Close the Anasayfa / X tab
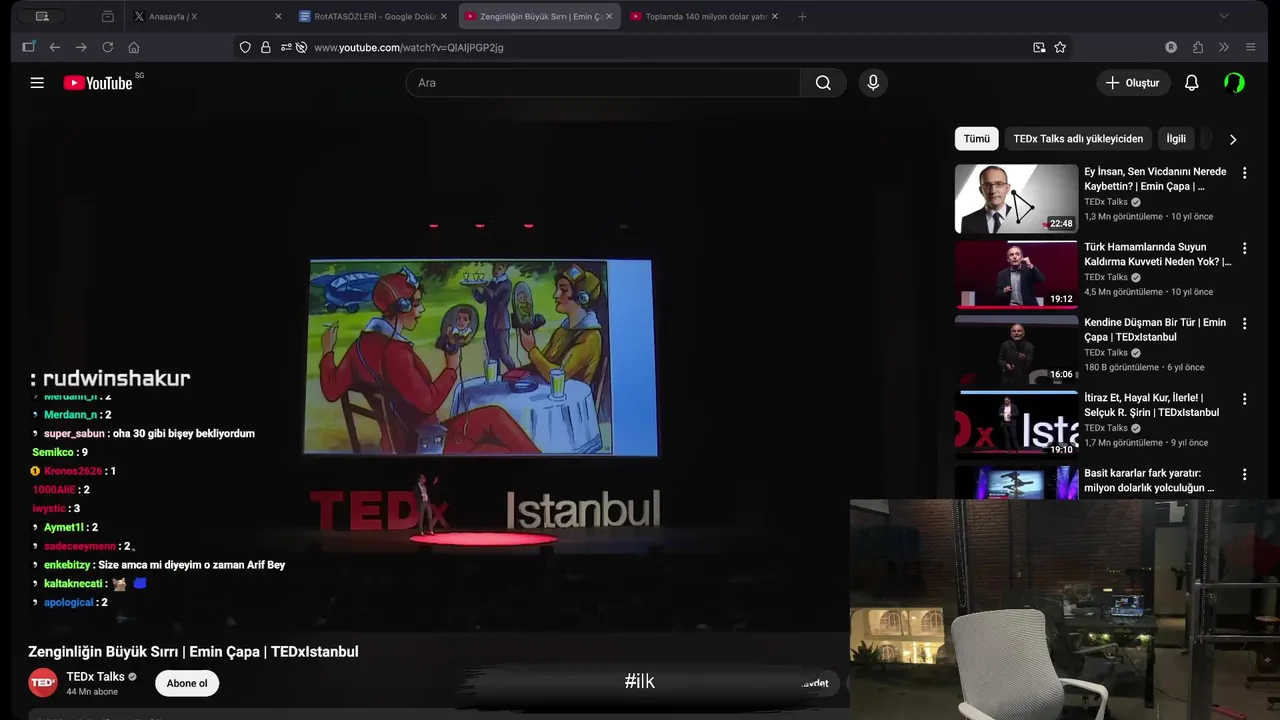The width and height of the screenshot is (1280, 720). [278, 16]
